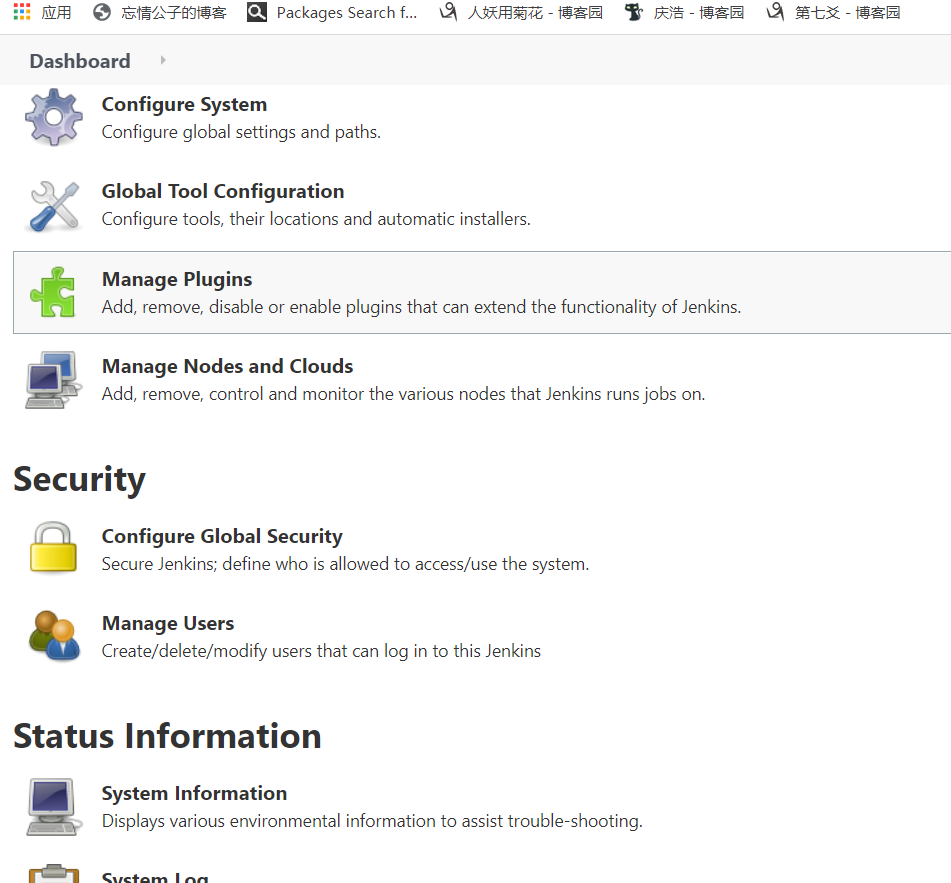This screenshot has height=883, width=951.
Task: Click the System Information monitor icon
Action: (x=53, y=807)
